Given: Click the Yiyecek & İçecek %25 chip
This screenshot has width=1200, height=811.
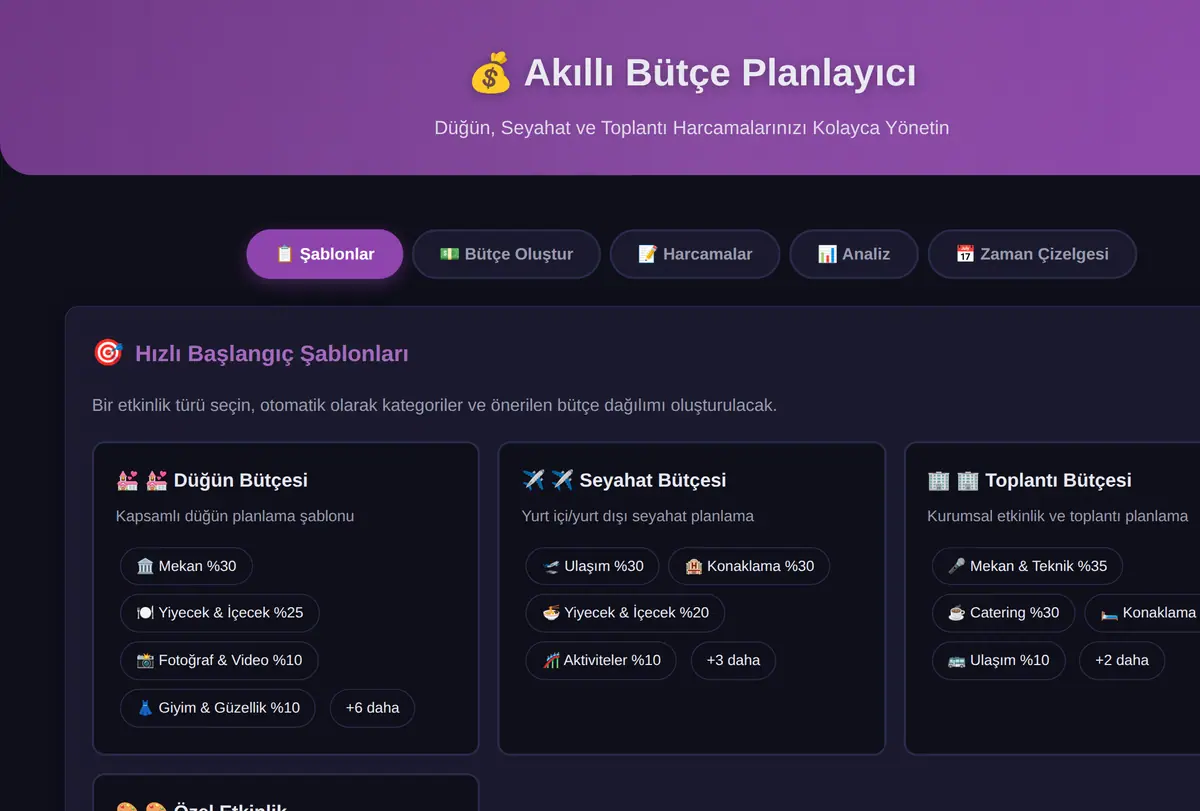Looking at the screenshot, I should coord(220,613).
